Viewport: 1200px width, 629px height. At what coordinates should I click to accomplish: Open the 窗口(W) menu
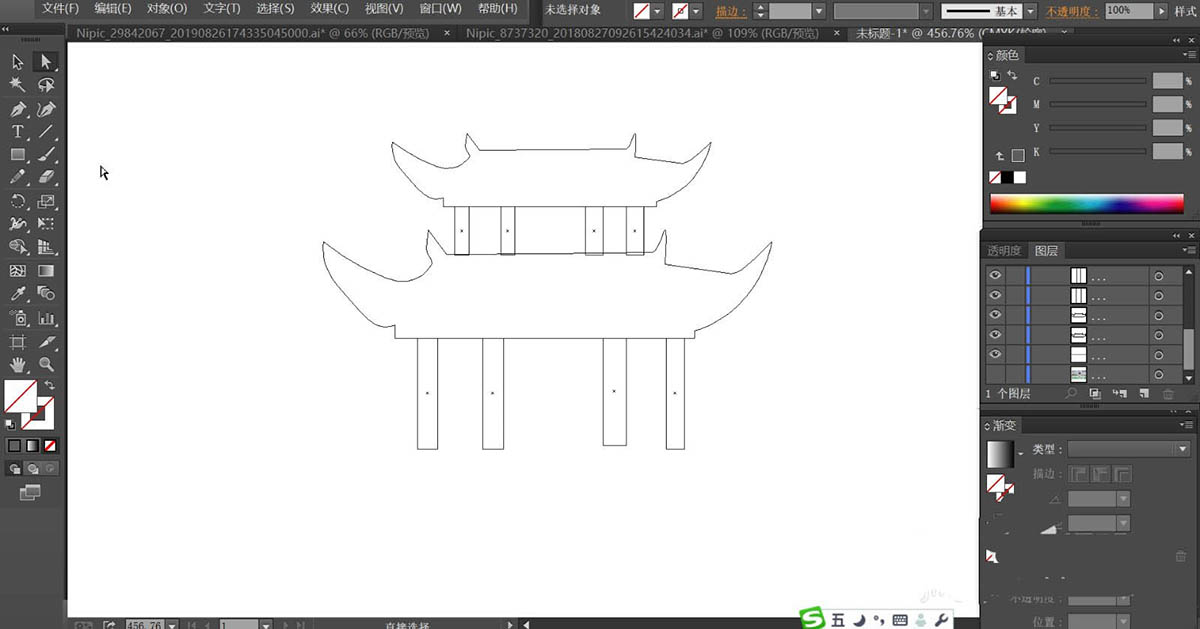(x=440, y=8)
